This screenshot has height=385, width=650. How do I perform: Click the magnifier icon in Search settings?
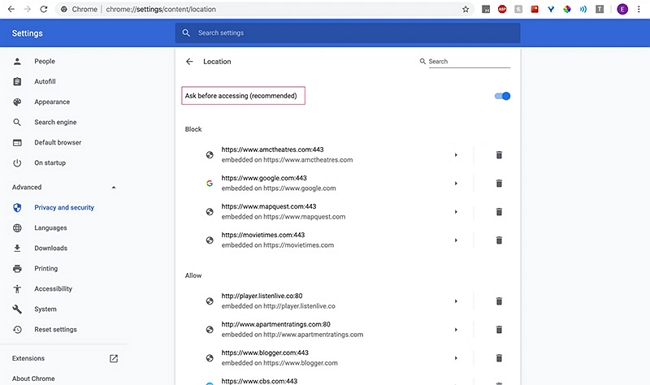(186, 33)
